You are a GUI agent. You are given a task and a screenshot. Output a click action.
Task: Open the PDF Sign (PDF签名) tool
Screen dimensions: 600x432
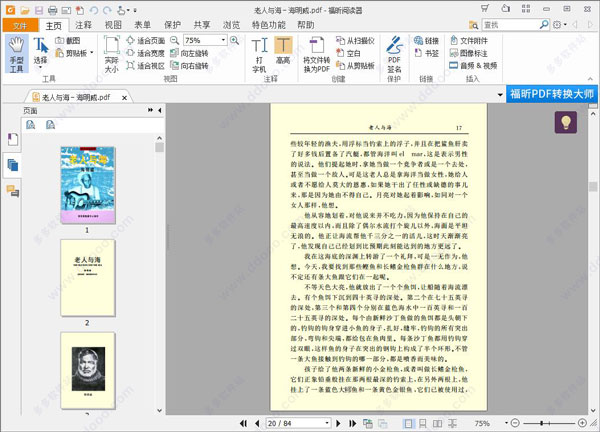(394, 54)
